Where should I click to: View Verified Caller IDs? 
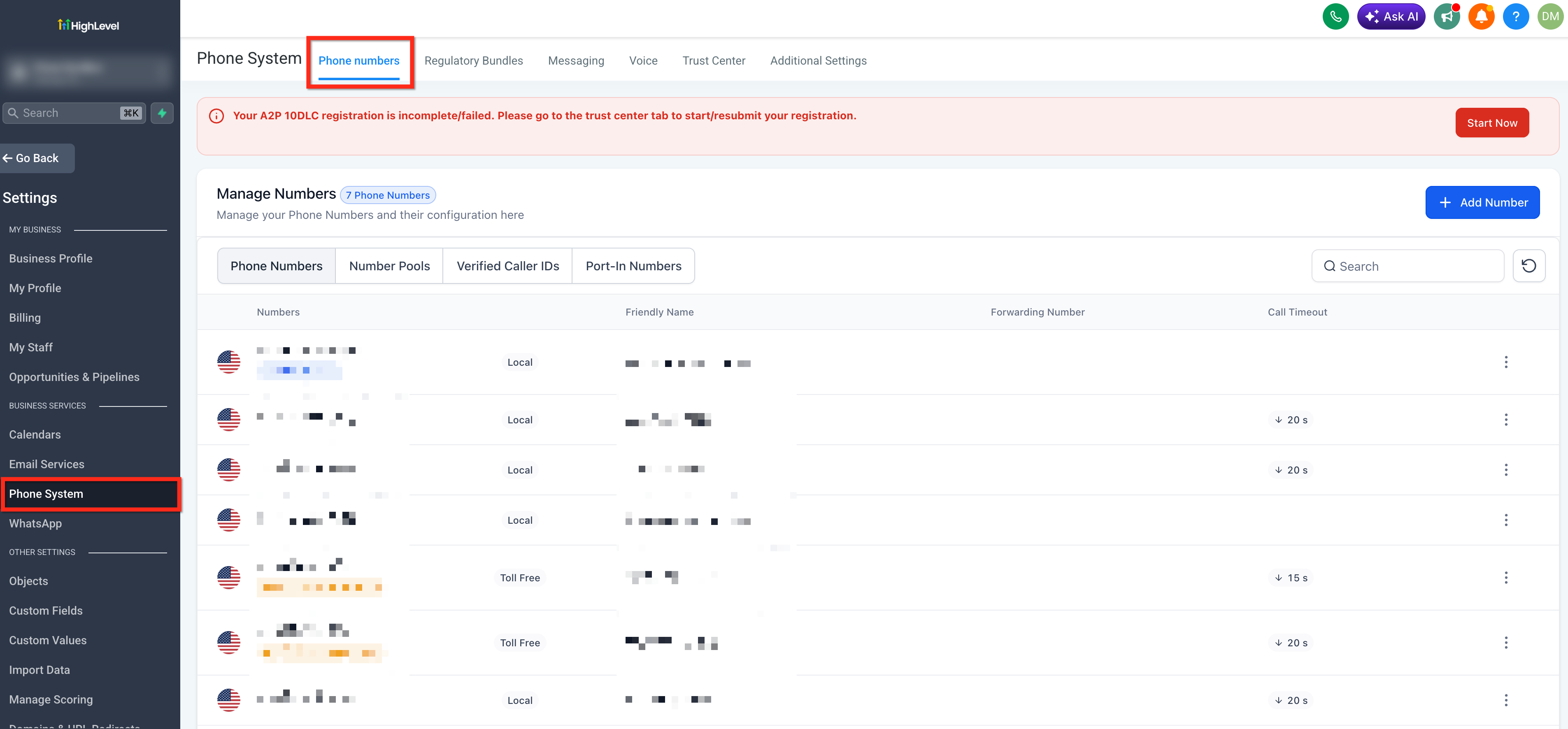(508, 266)
